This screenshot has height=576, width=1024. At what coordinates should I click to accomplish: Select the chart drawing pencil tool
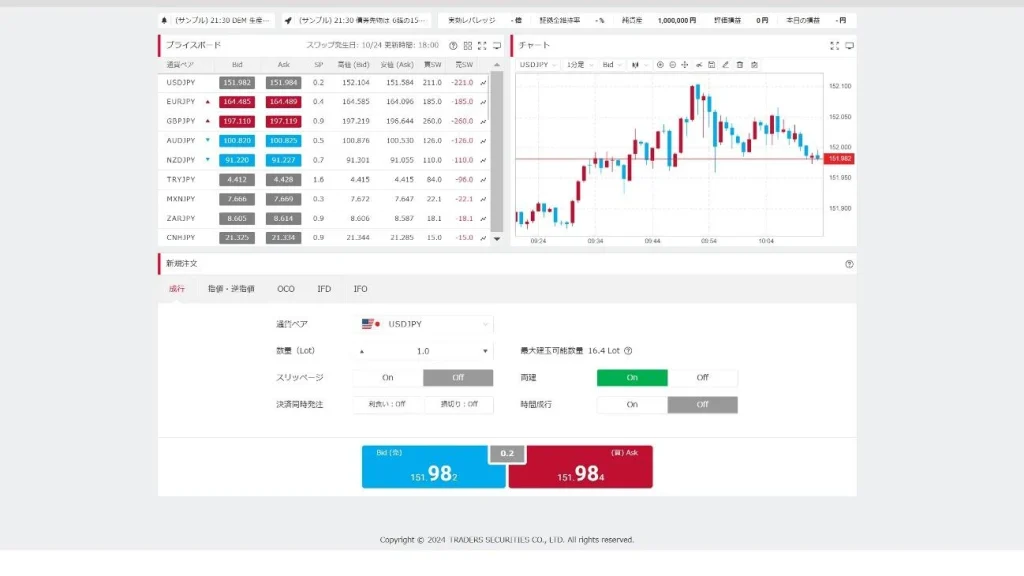[726, 65]
